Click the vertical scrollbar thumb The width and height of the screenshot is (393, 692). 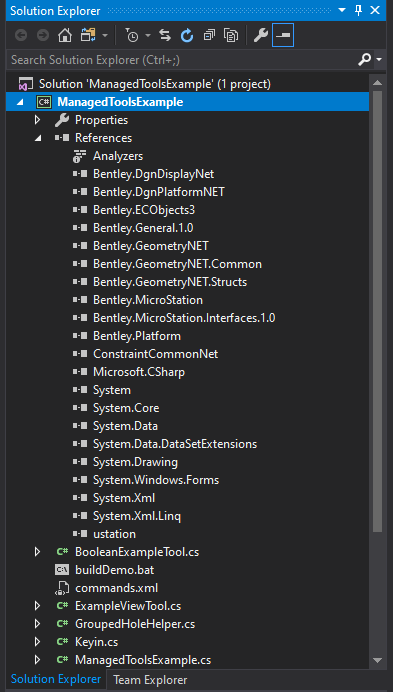point(378,311)
